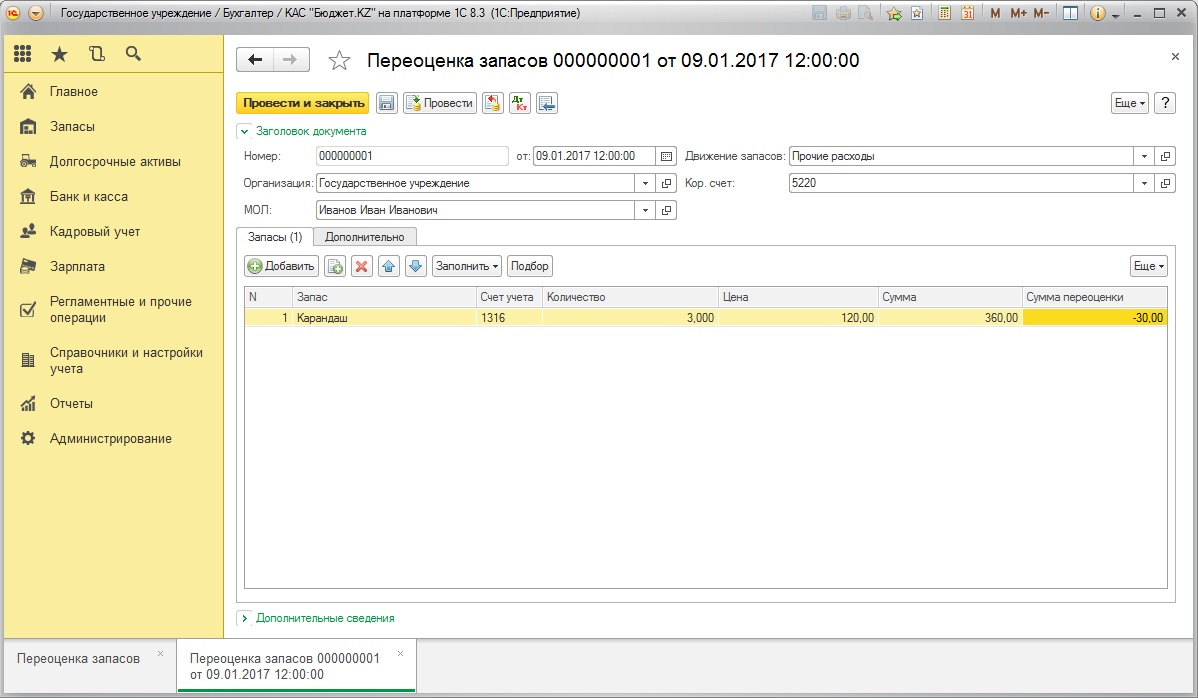The width and height of the screenshot is (1198, 698).
Task: Click the Номер input field
Action: [412, 156]
